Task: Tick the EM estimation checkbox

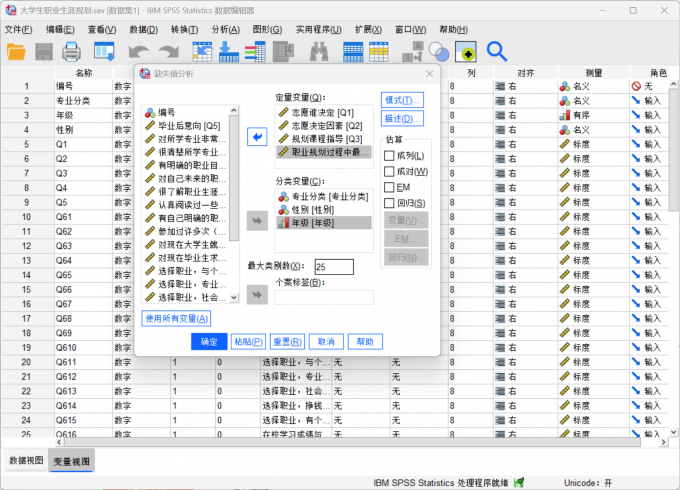Action: click(389, 187)
